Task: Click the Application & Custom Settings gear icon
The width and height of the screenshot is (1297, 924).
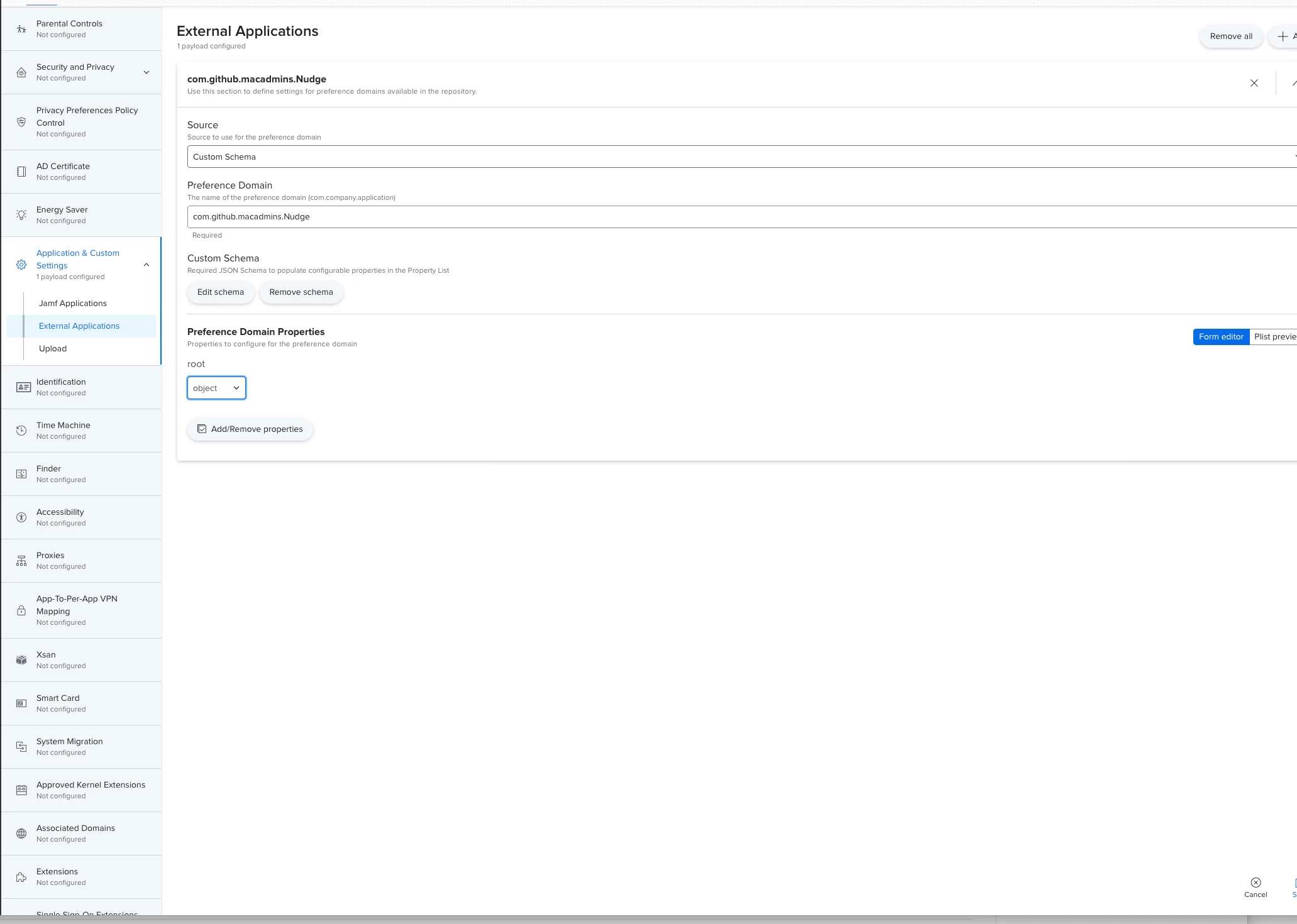Action: [x=21, y=265]
